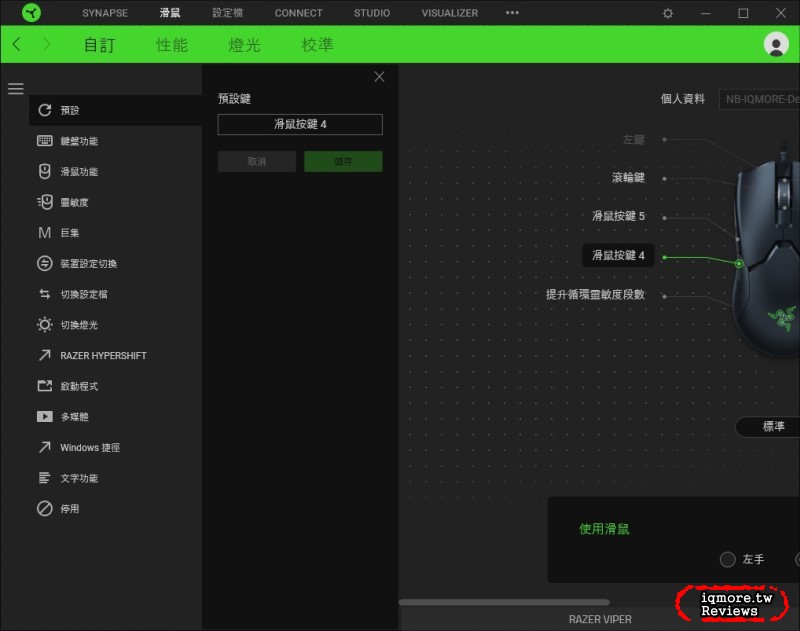The image size is (800, 631).
Task: Open the ellipsis overflow menu in title bar
Action: [512, 13]
